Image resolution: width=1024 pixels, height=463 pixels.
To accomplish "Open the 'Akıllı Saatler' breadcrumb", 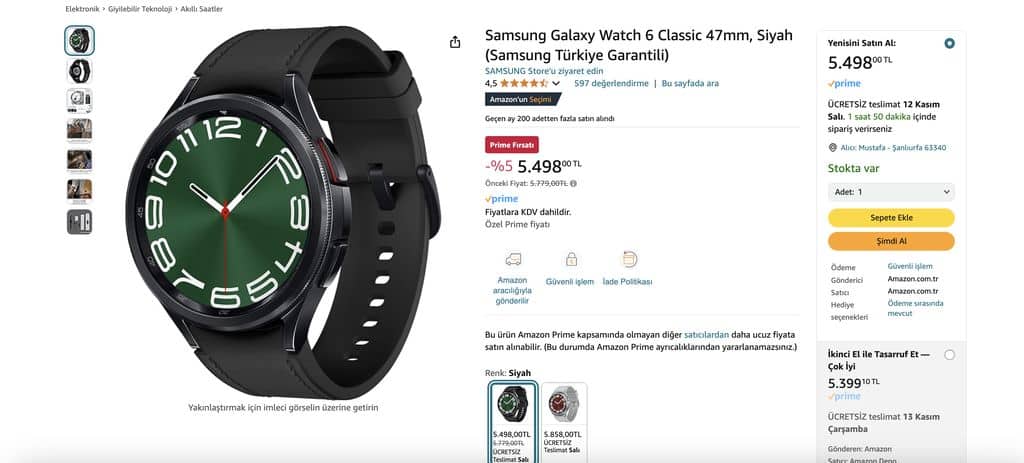I will pos(202,9).
